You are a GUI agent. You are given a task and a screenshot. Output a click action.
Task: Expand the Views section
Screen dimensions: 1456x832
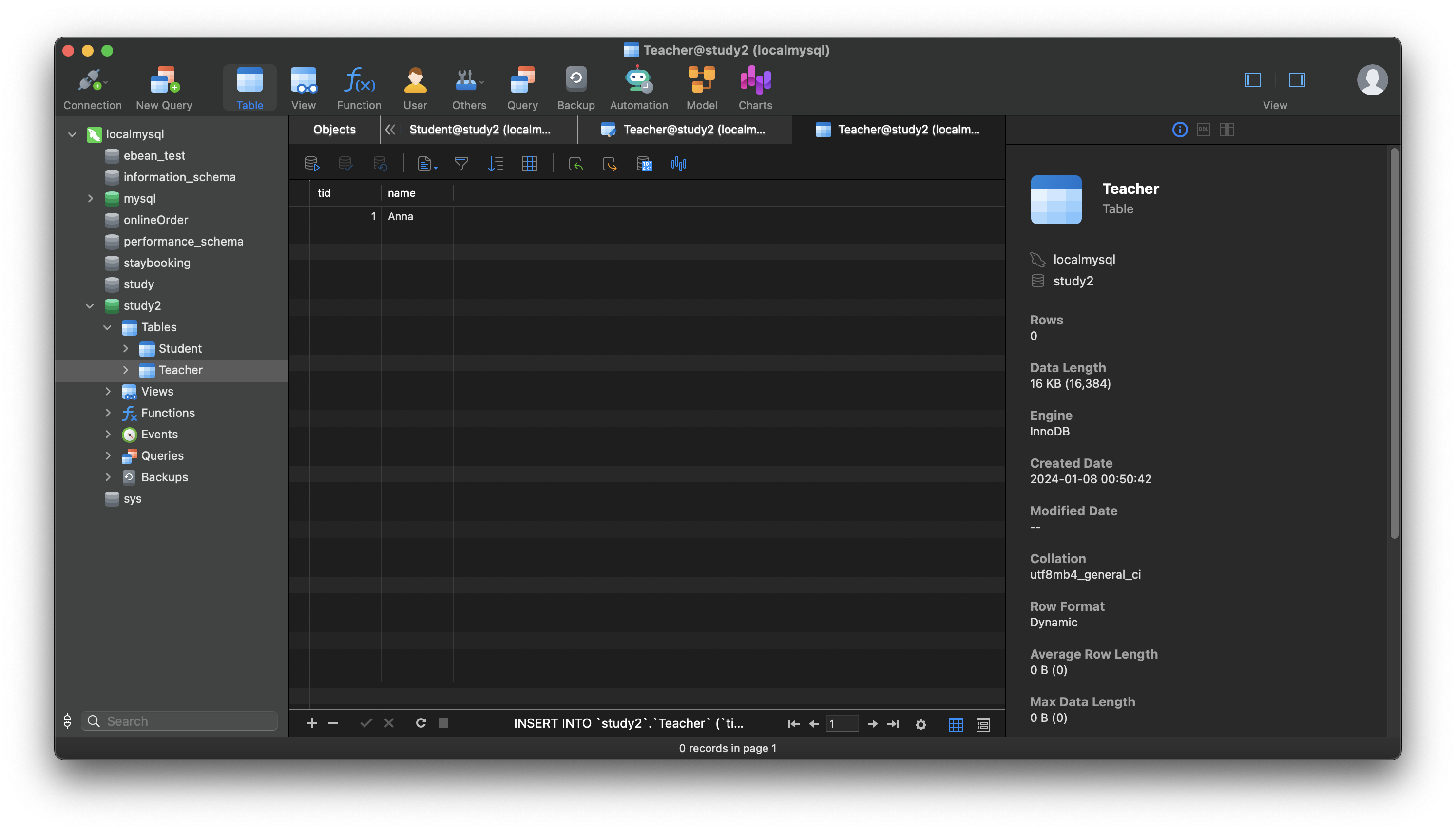coord(108,391)
